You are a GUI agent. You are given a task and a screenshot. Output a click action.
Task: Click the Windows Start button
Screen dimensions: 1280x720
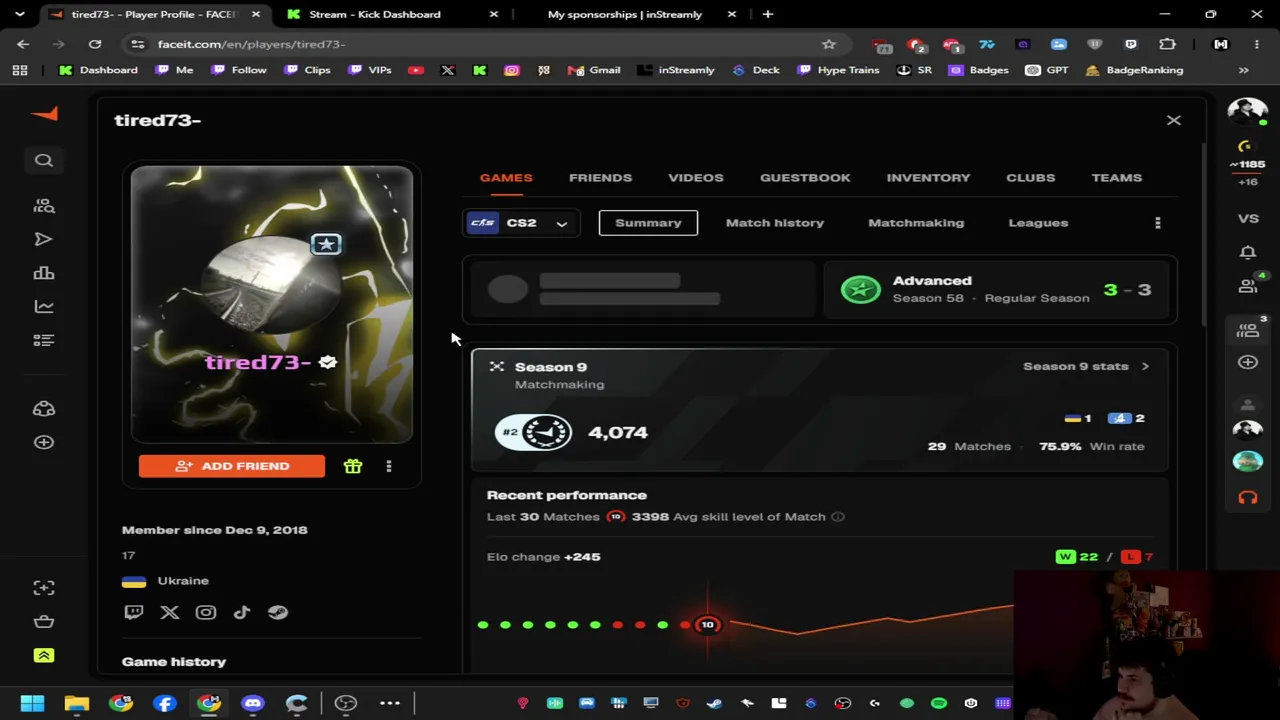pyautogui.click(x=32, y=703)
